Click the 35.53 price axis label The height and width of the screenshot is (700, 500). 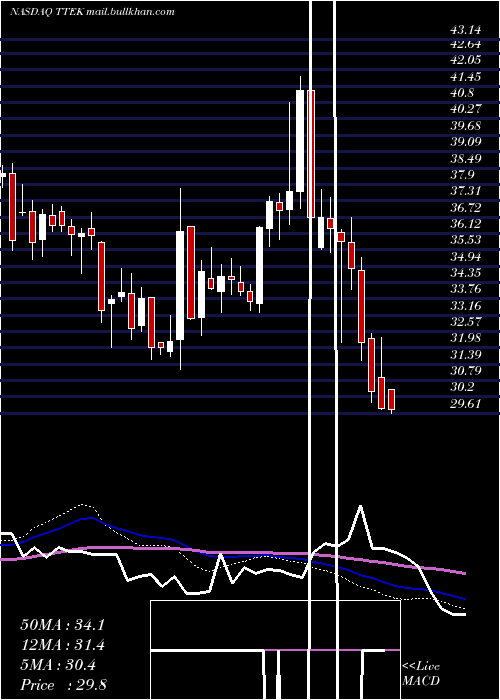click(x=466, y=240)
